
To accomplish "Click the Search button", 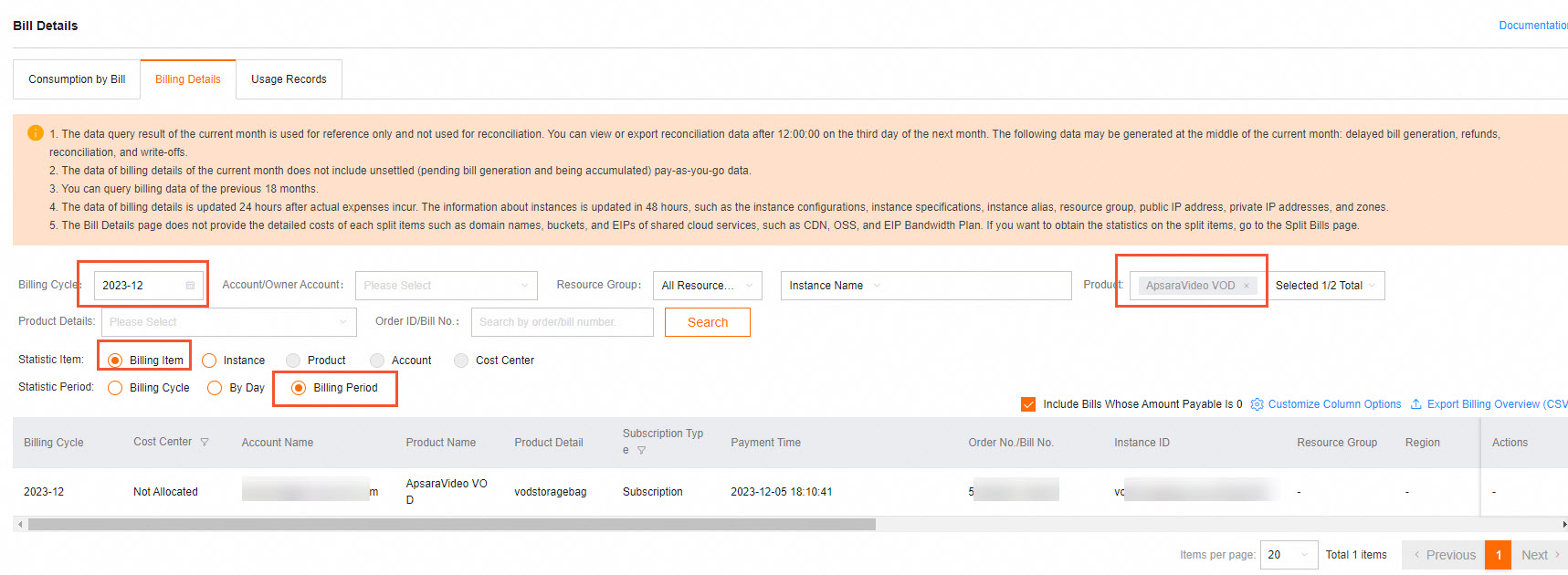I will click(708, 322).
